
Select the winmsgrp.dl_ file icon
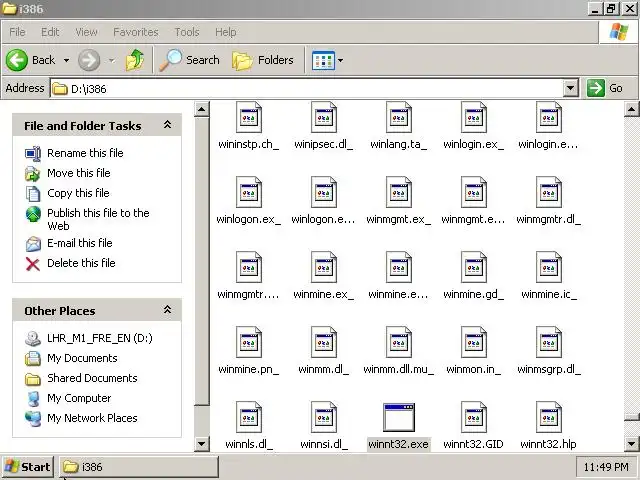click(x=549, y=342)
